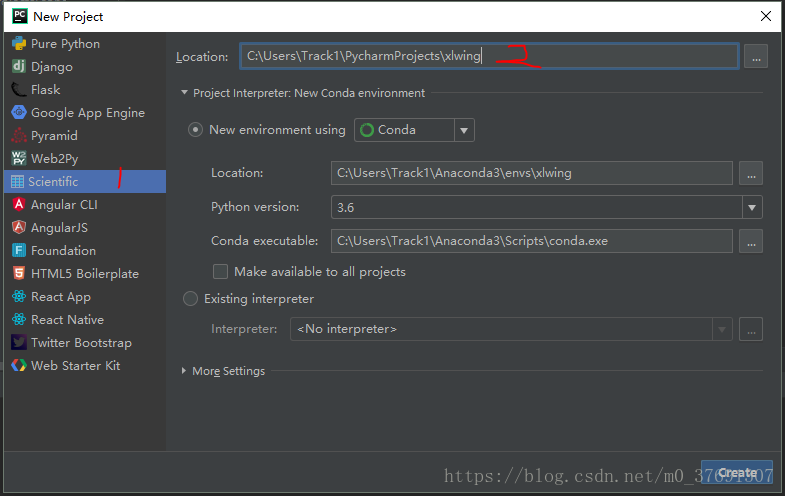Image resolution: width=785 pixels, height=496 pixels.
Task: Pick the Flask project type icon
Action: point(19,90)
